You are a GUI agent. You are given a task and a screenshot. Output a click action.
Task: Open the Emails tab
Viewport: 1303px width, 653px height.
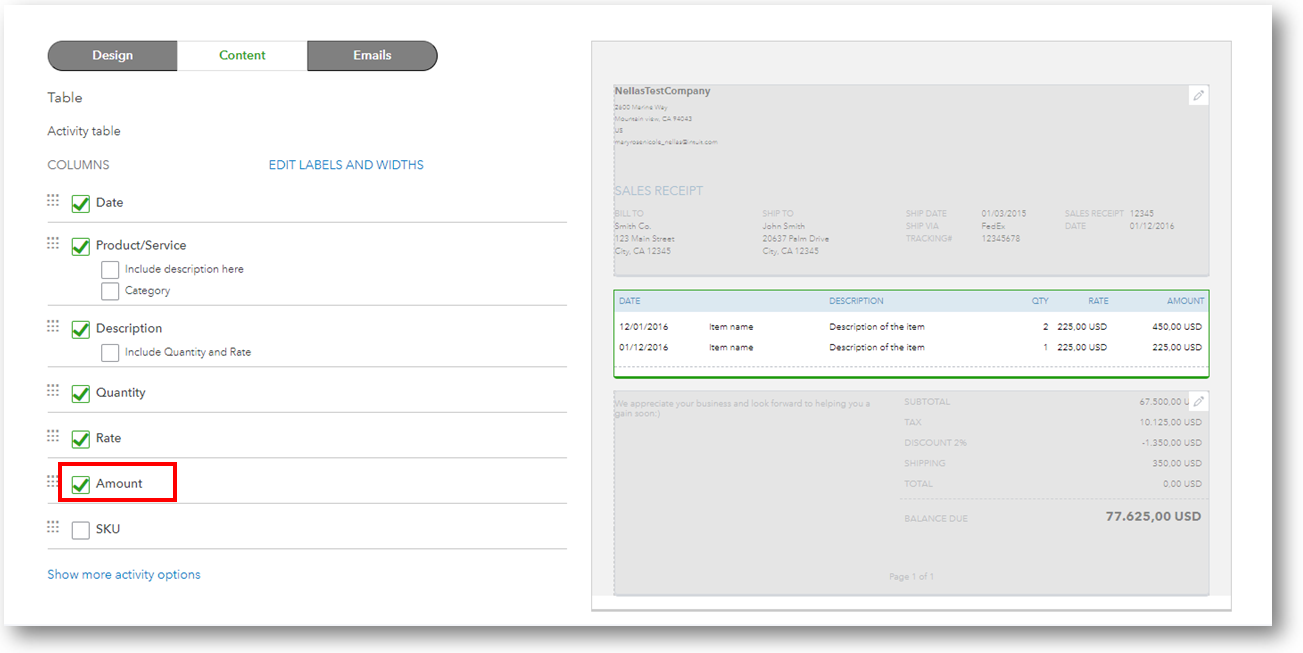pyautogui.click(x=372, y=56)
